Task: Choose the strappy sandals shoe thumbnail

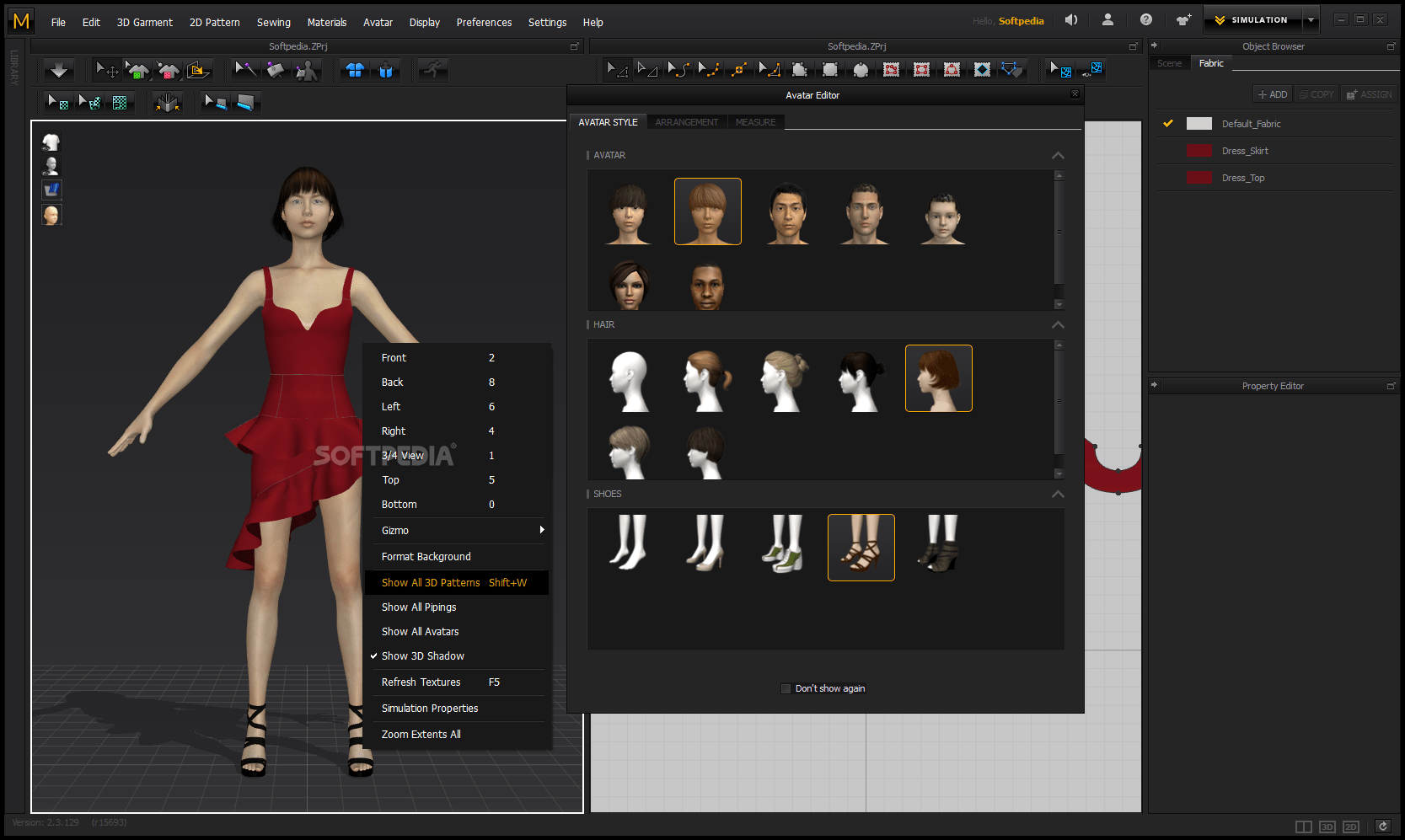Action: pos(861,547)
